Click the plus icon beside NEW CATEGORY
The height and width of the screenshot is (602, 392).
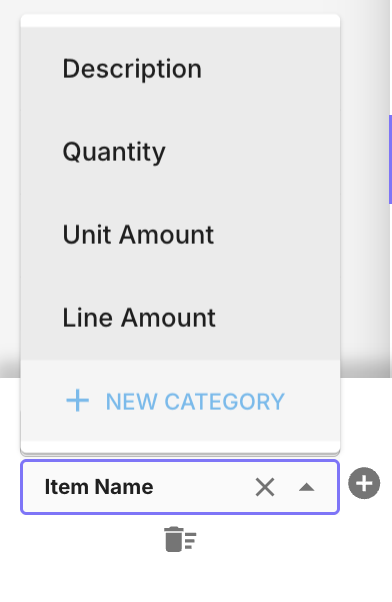(x=78, y=401)
